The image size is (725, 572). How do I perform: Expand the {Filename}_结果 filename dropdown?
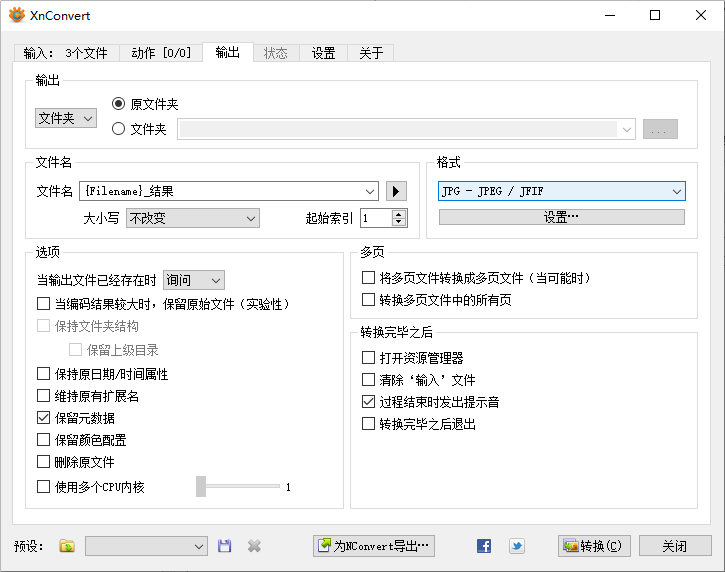pyautogui.click(x=369, y=191)
